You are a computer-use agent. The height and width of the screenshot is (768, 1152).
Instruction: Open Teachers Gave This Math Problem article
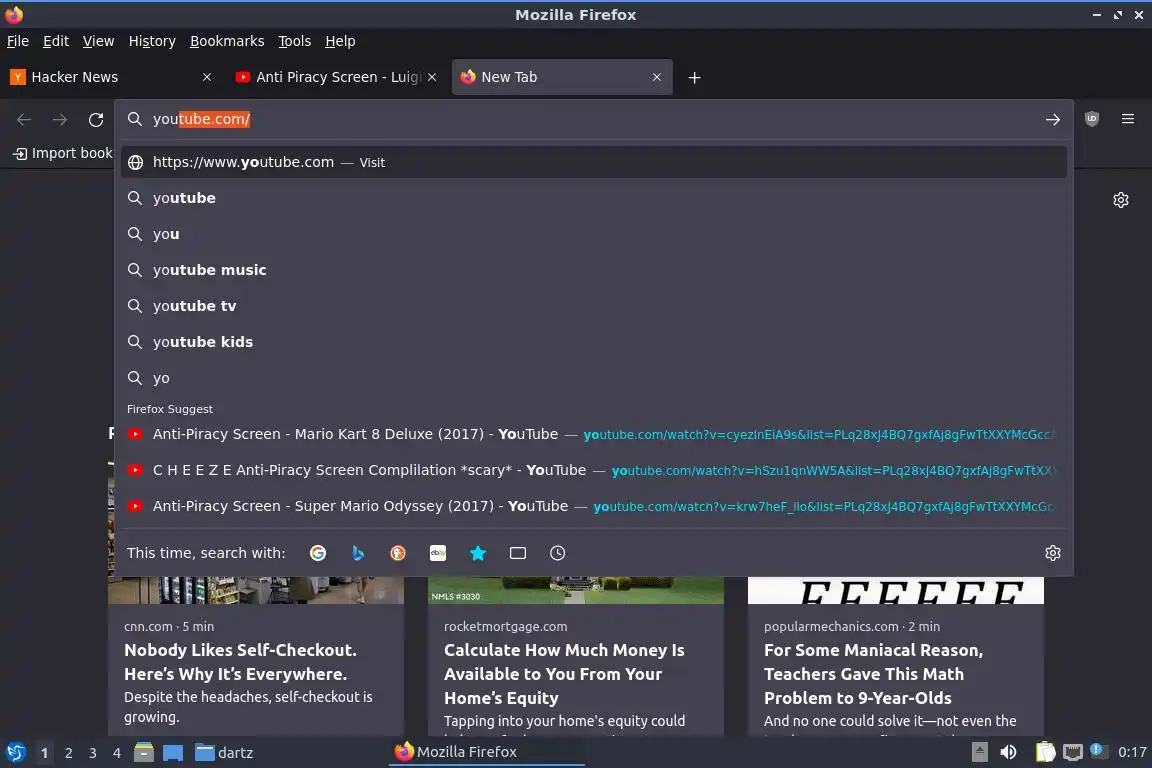pos(874,674)
